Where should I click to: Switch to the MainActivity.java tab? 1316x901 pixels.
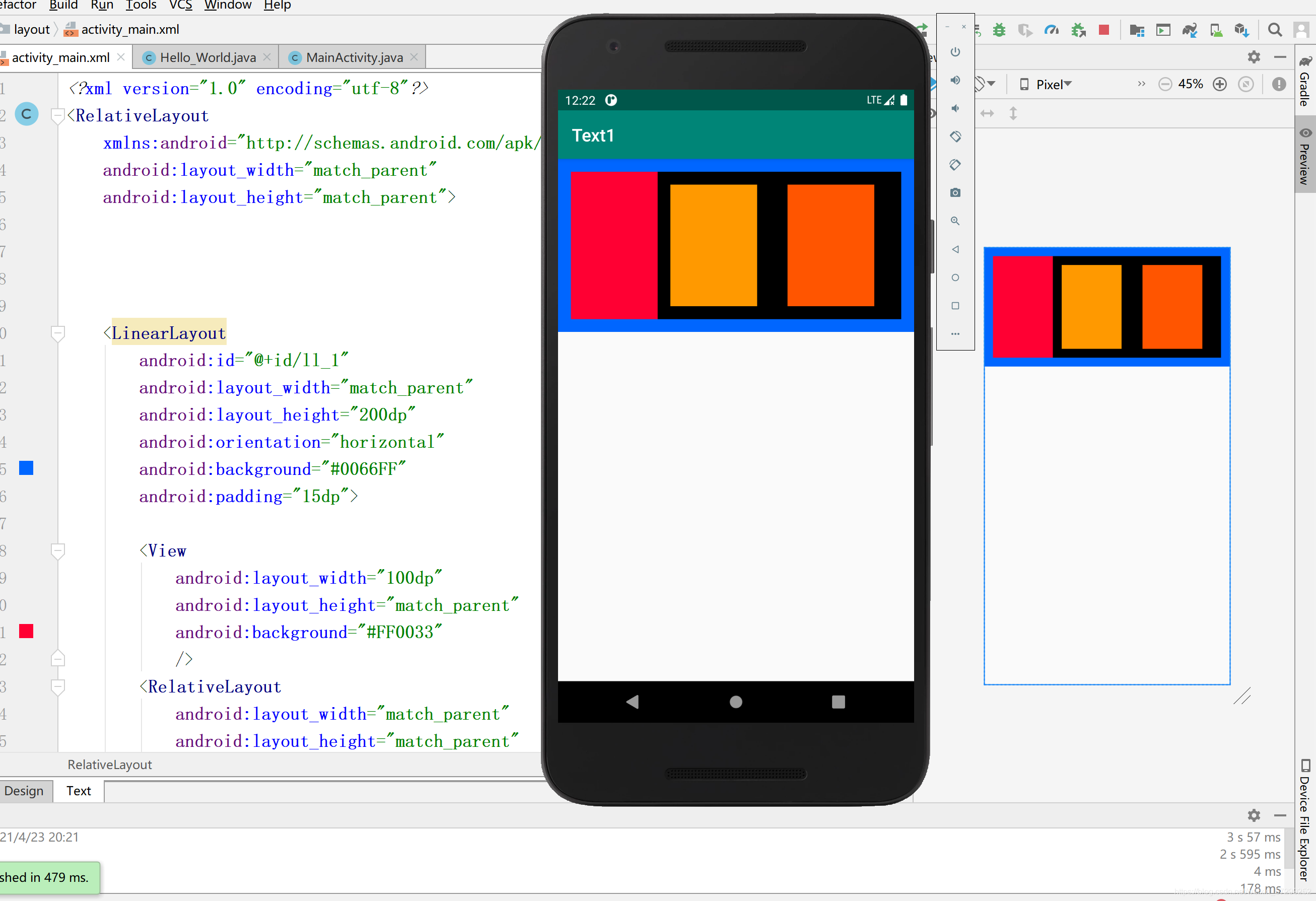pos(354,56)
